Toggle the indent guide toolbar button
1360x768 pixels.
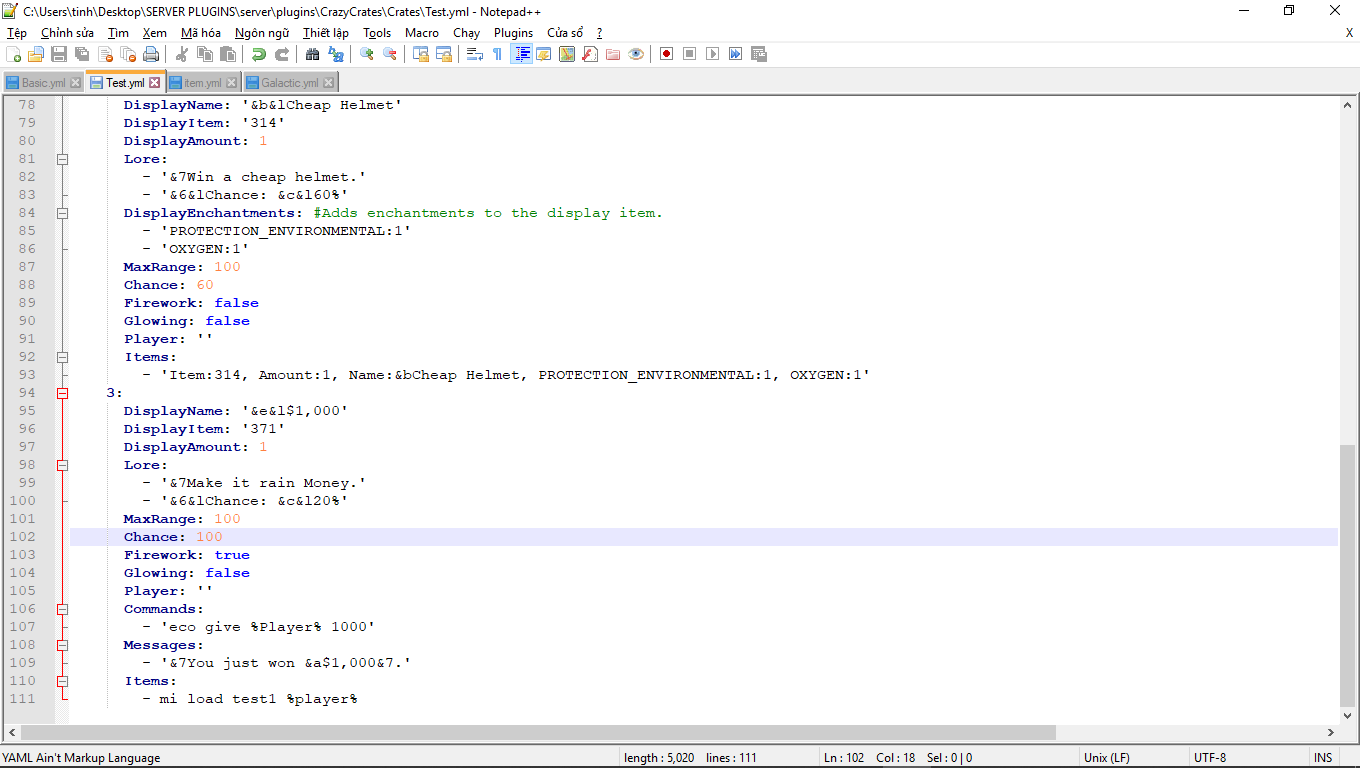[521, 54]
